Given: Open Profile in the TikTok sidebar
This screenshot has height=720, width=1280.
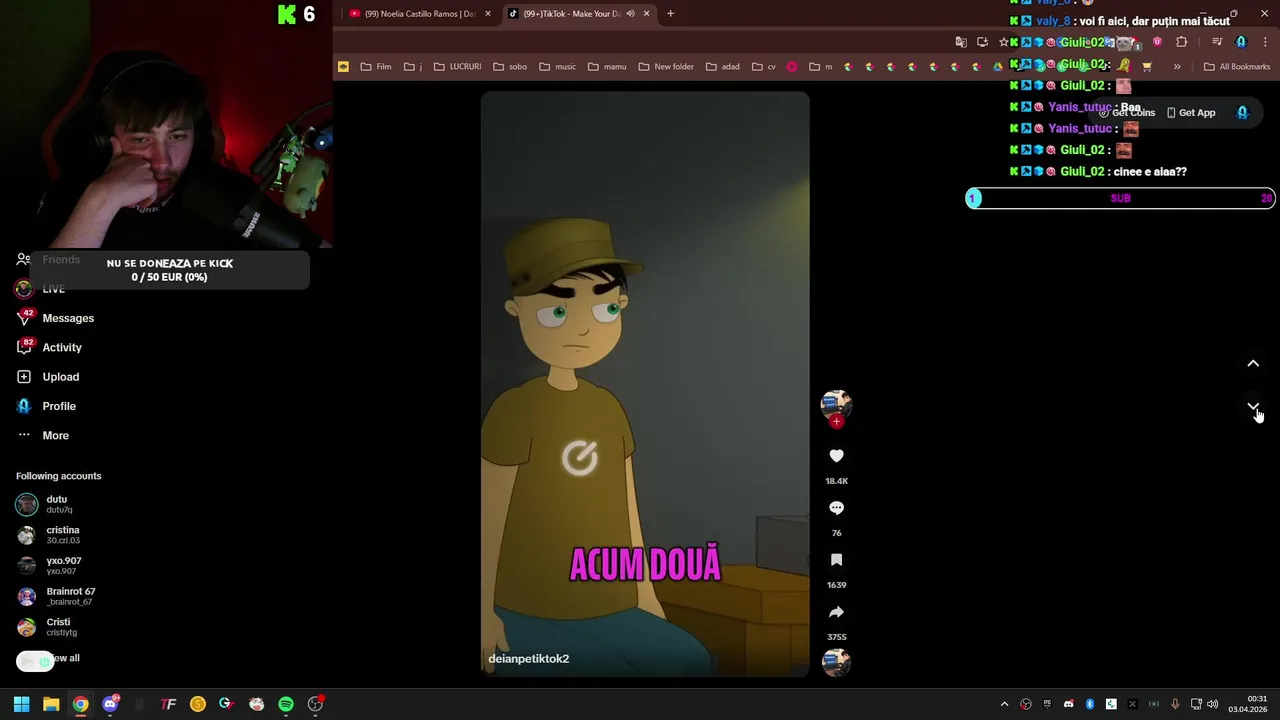Looking at the screenshot, I should [59, 406].
